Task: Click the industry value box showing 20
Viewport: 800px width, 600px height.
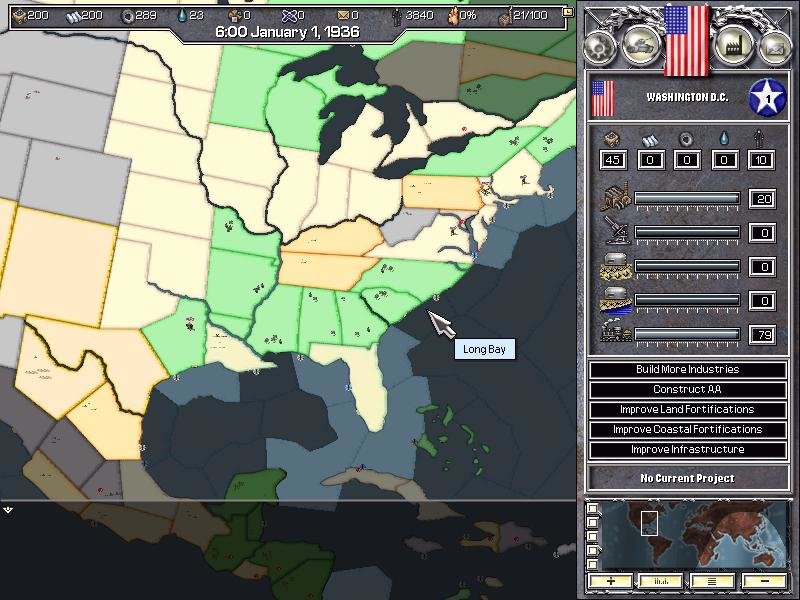Action: pos(762,198)
